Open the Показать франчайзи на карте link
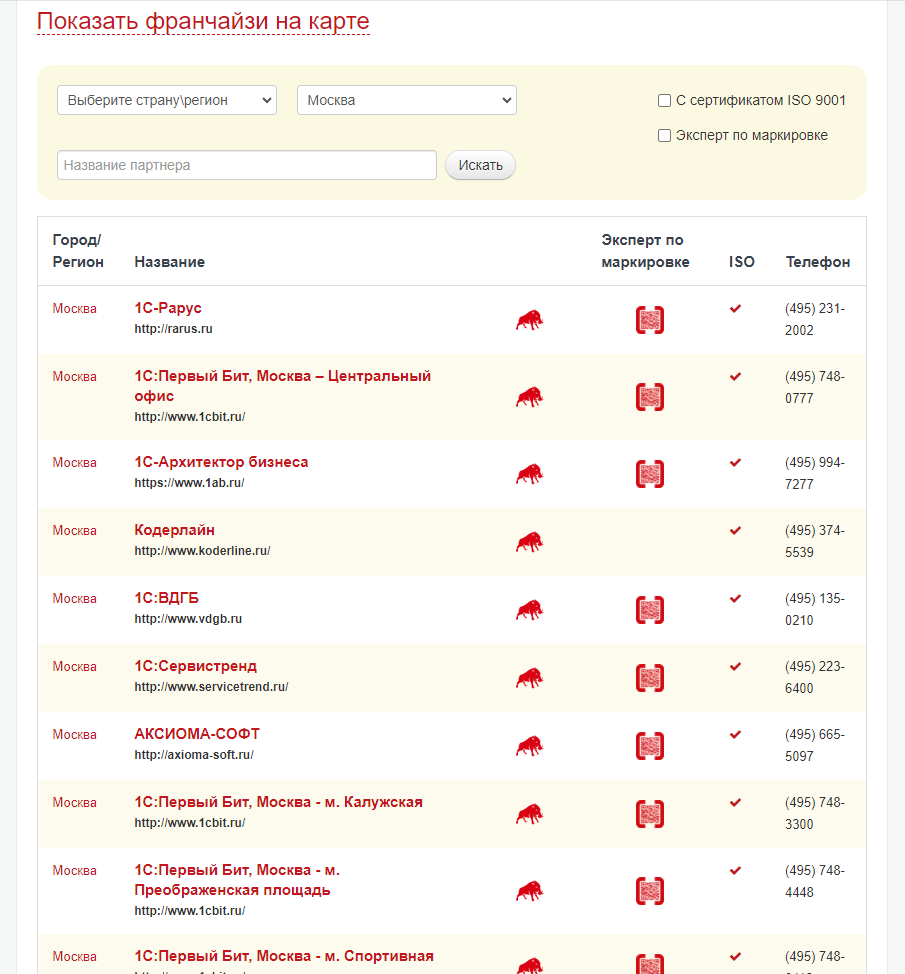The image size is (905, 974). [x=203, y=21]
